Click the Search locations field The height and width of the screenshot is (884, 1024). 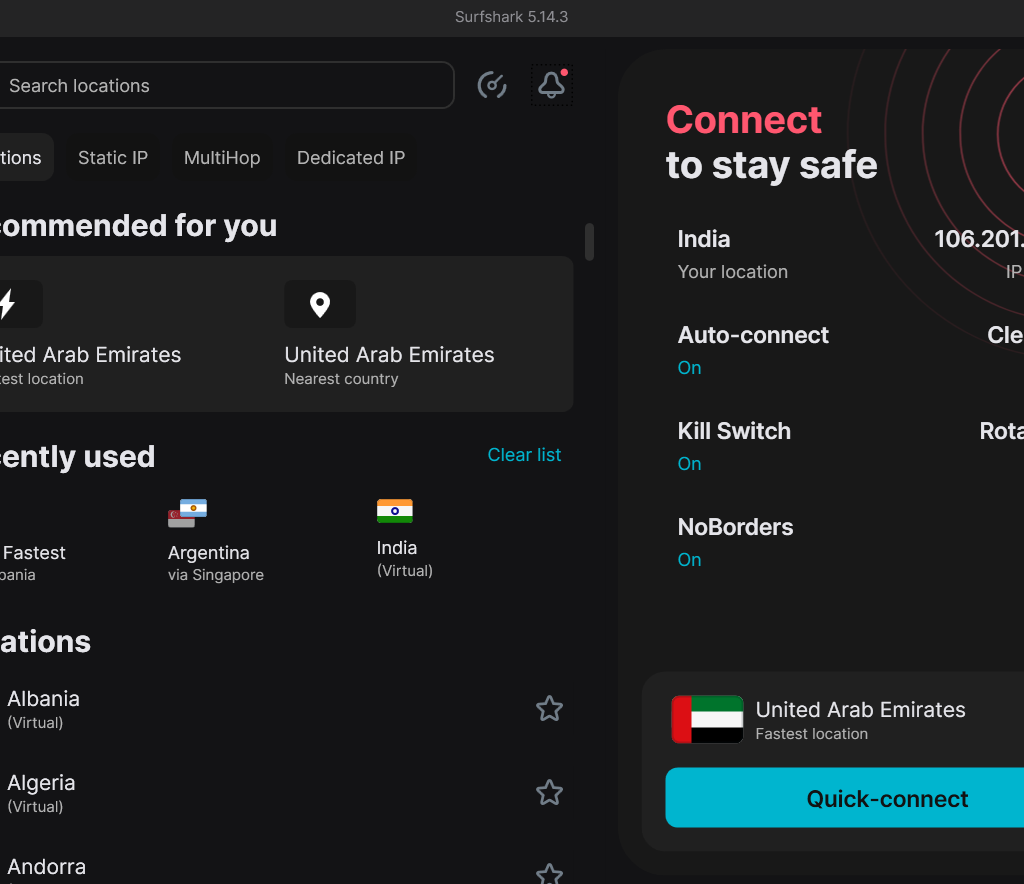click(x=226, y=85)
